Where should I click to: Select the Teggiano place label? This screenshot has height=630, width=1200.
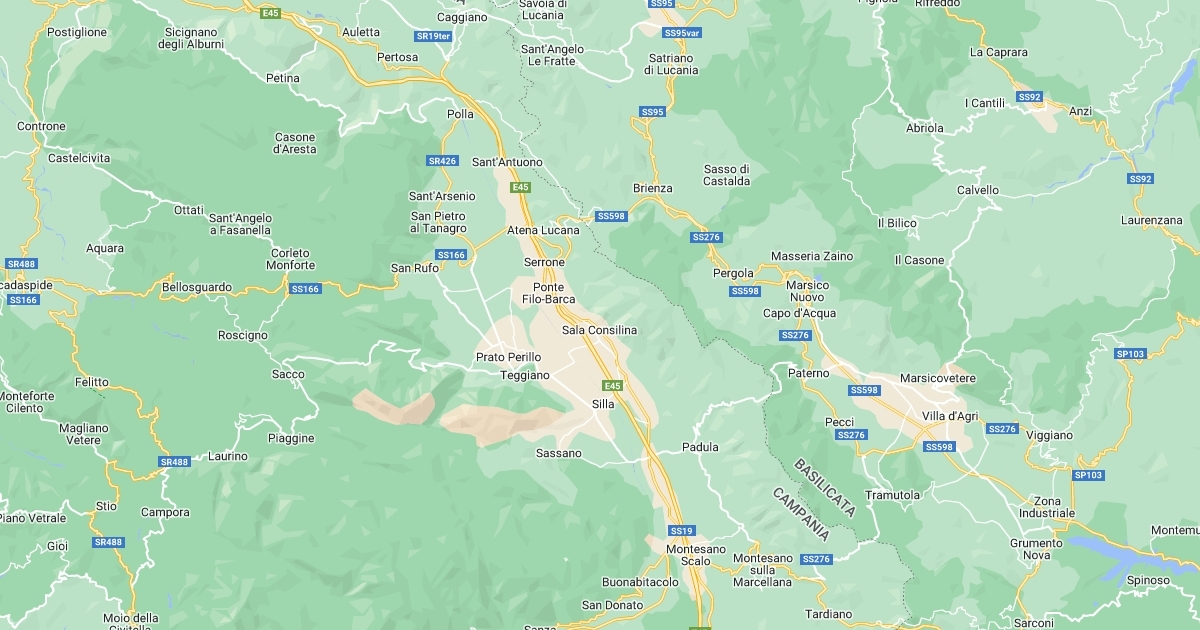point(525,376)
